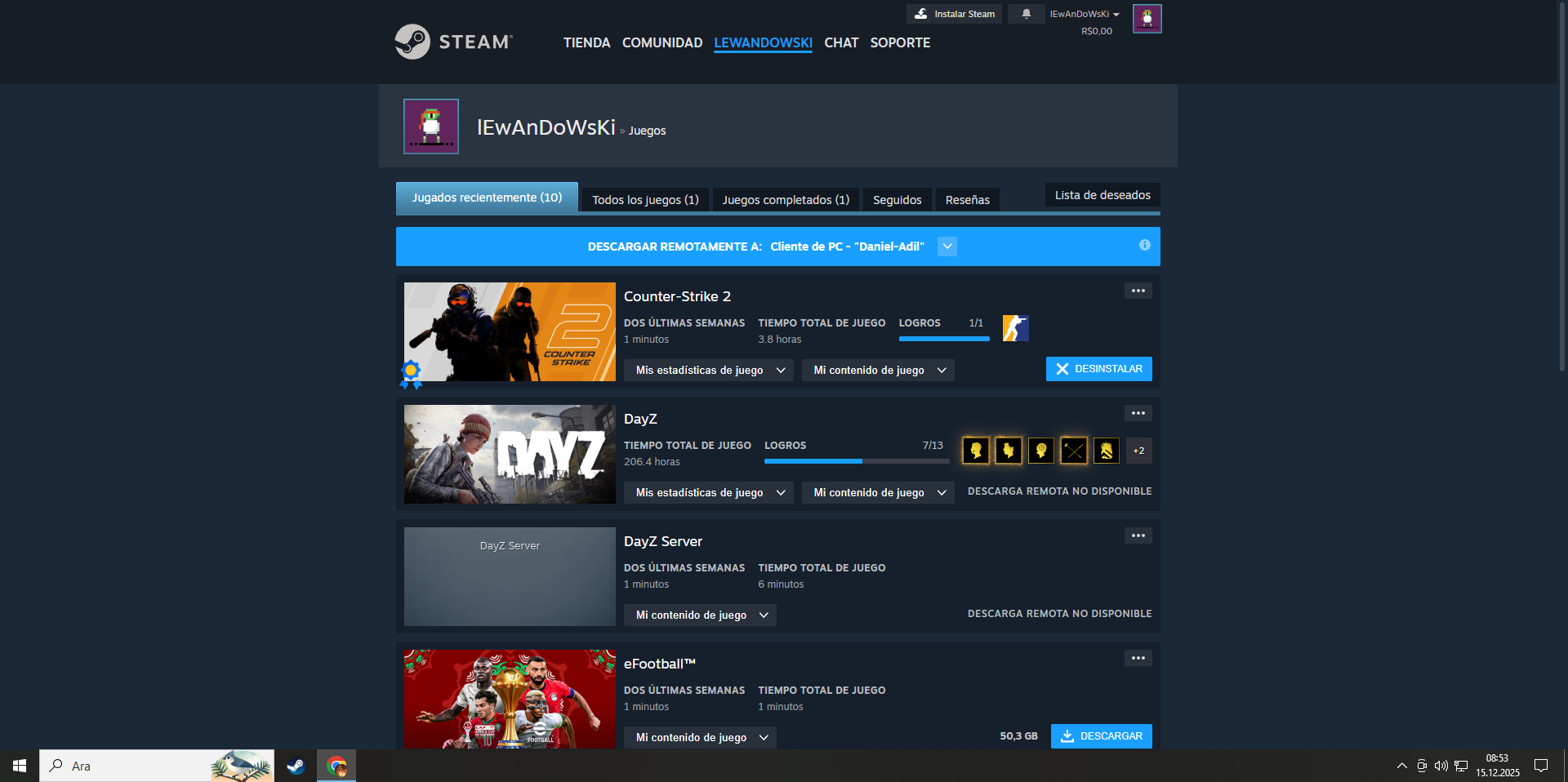1568x782 pixels.
Task: Click the DayZ game thumbnail
Action: pyautogui.click(x=510, y=454)
